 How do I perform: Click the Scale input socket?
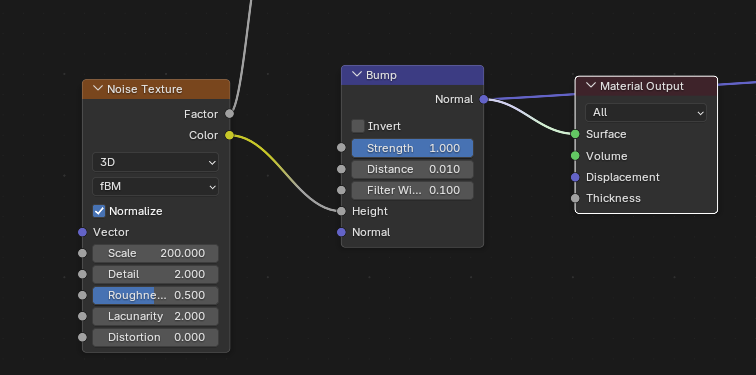point(82,253)
